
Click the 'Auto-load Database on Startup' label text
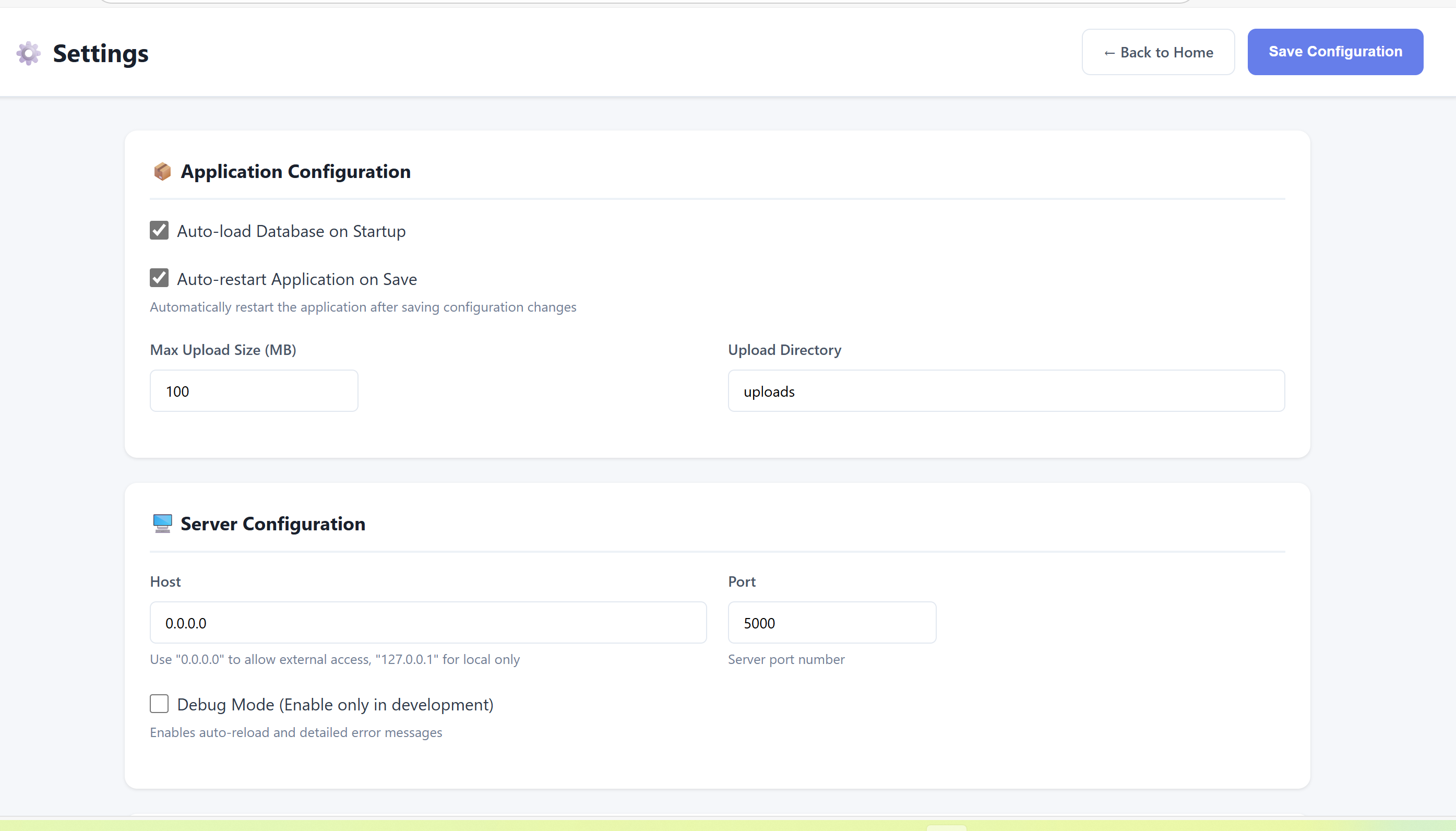click(x=291, y=231)
